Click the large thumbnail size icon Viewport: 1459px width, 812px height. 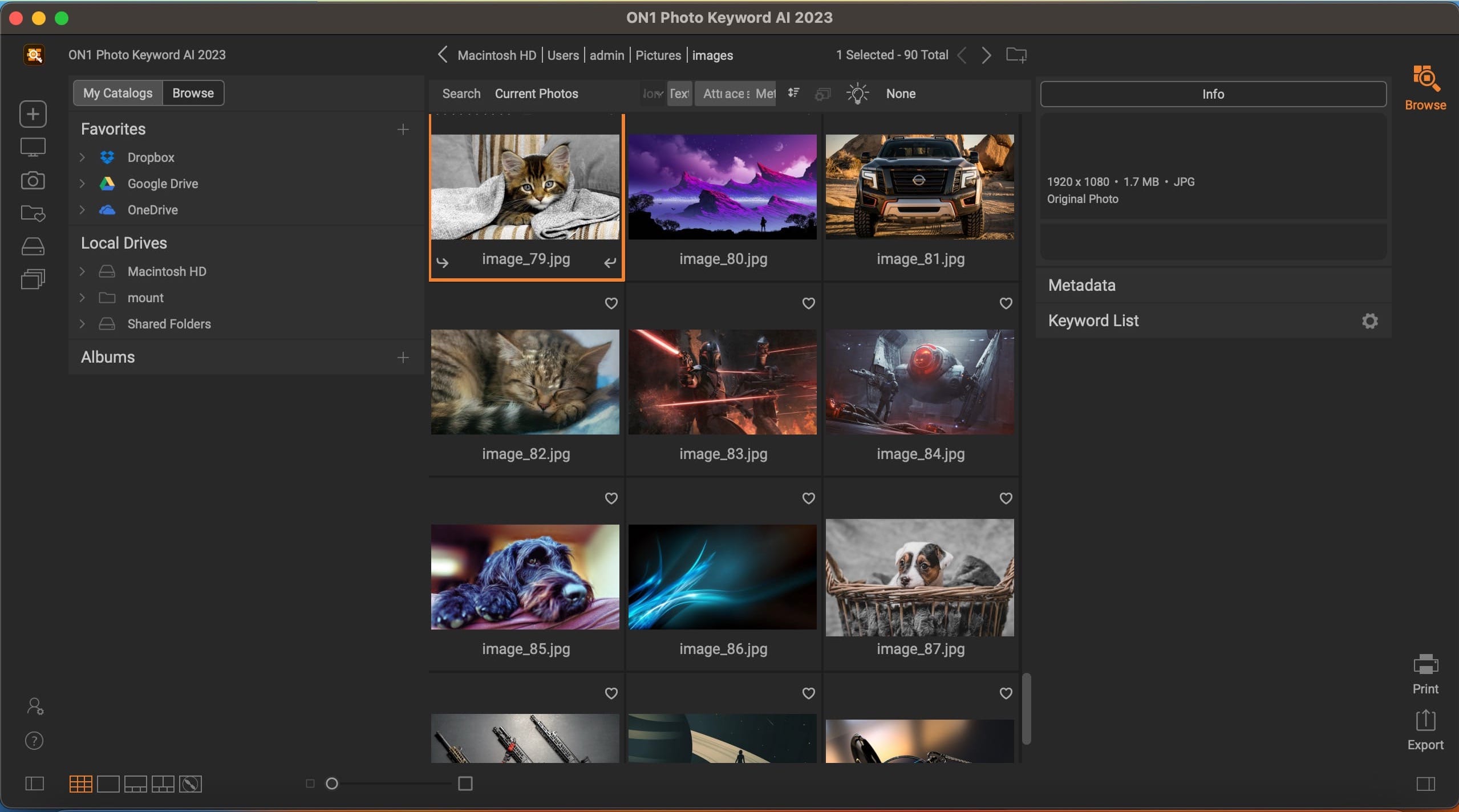pyautogui.click(x=465, y=783)
